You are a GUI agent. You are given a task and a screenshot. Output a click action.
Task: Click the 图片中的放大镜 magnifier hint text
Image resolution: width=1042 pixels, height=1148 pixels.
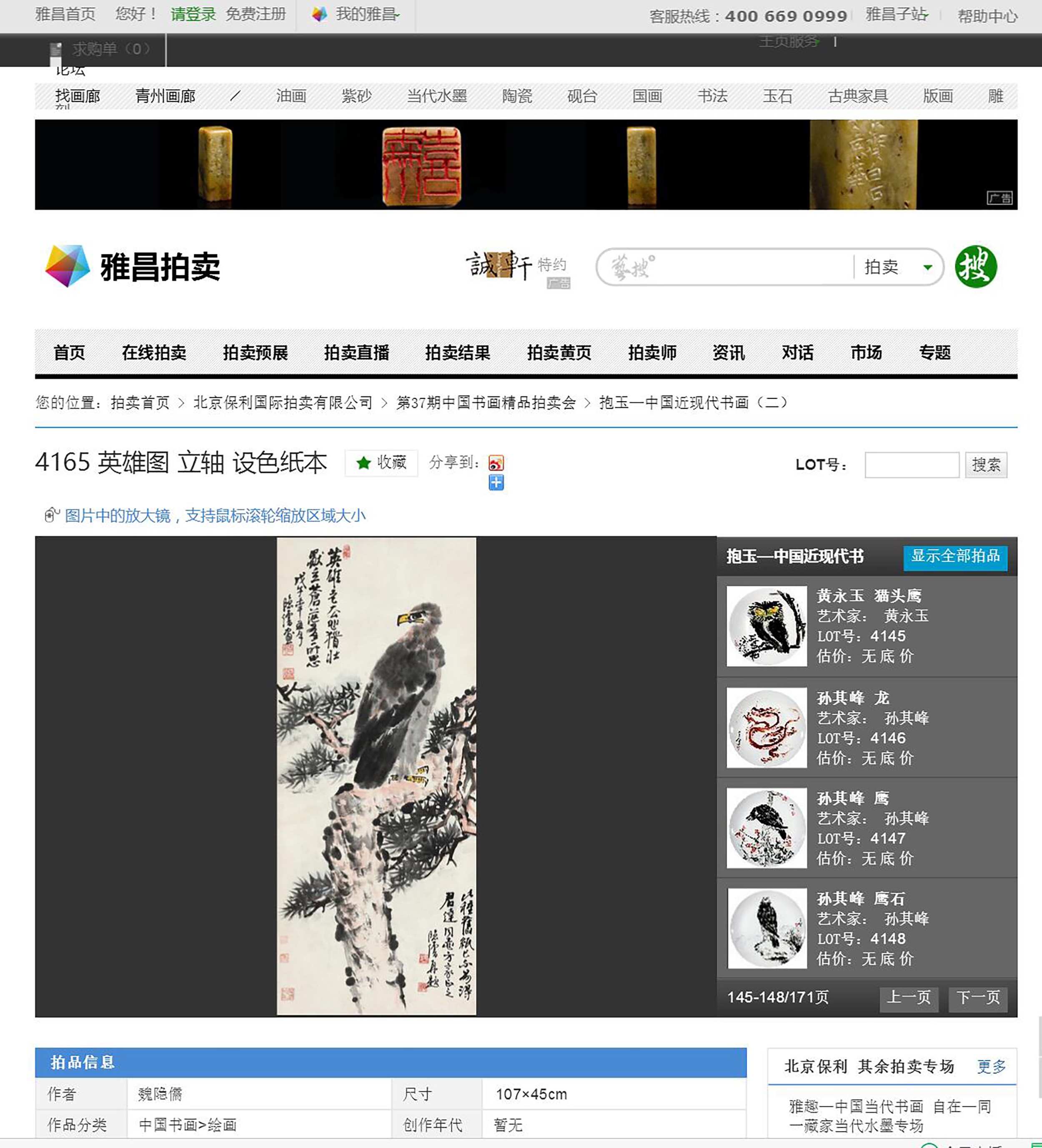click(x=215, y=515)
